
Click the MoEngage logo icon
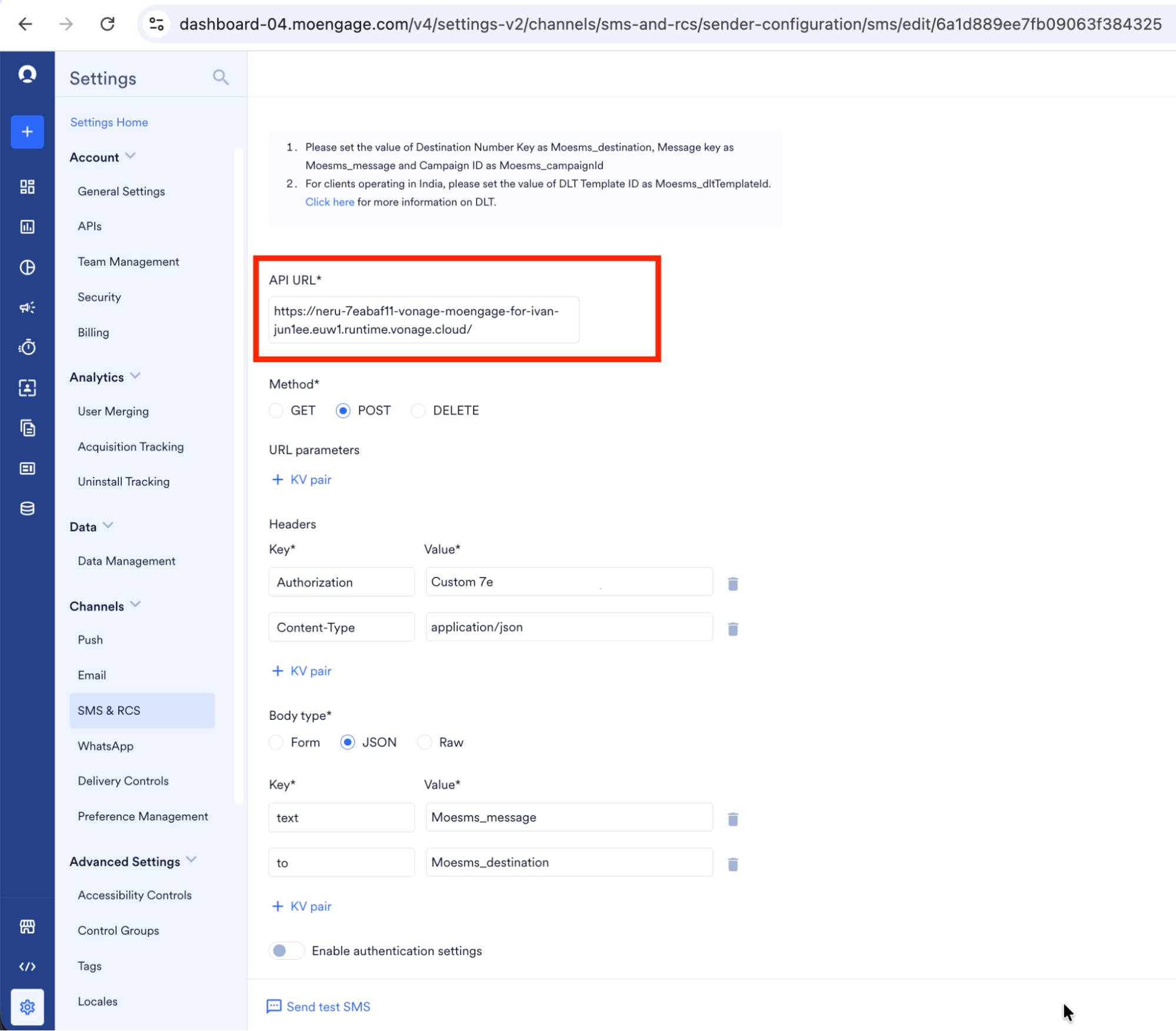pos(27,75)
